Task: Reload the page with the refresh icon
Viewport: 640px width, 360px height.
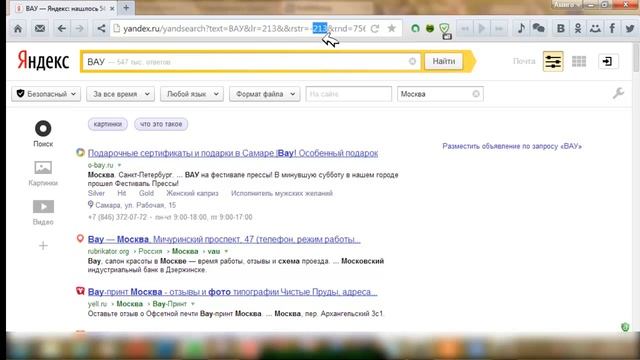Action: pos(375,29)
